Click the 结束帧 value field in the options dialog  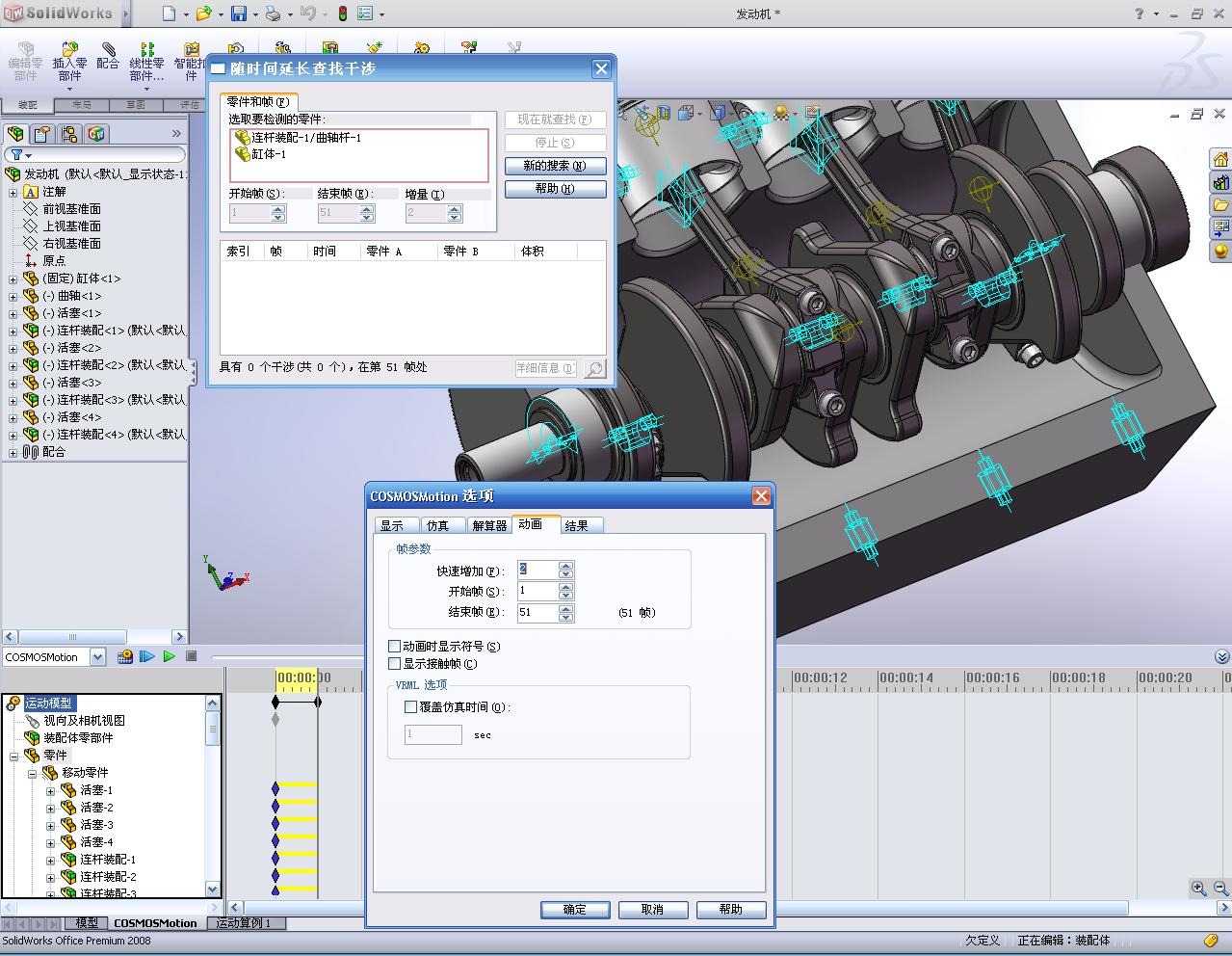(x=537, y=612)
